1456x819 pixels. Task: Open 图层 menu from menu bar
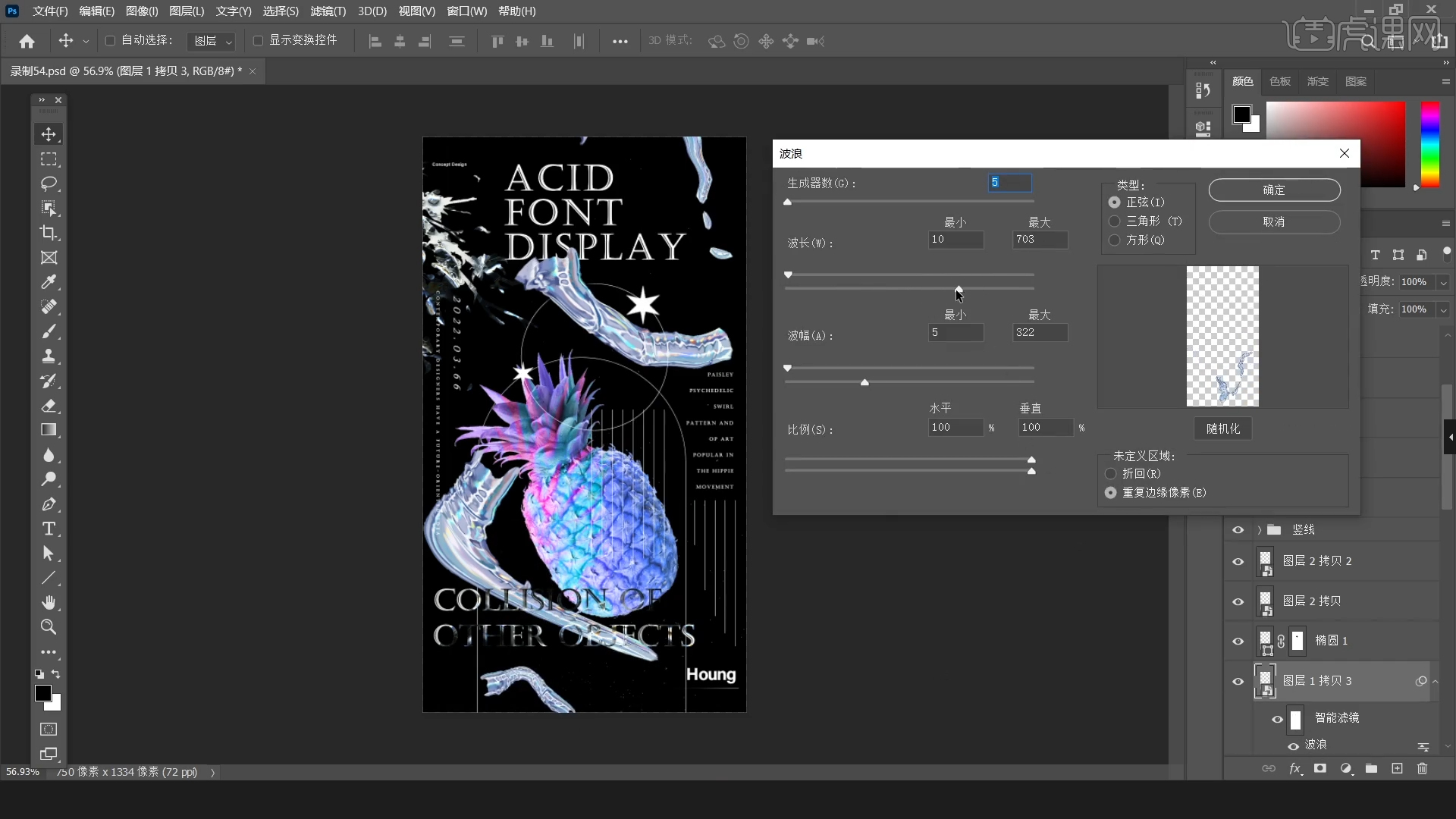coord(185,11)
